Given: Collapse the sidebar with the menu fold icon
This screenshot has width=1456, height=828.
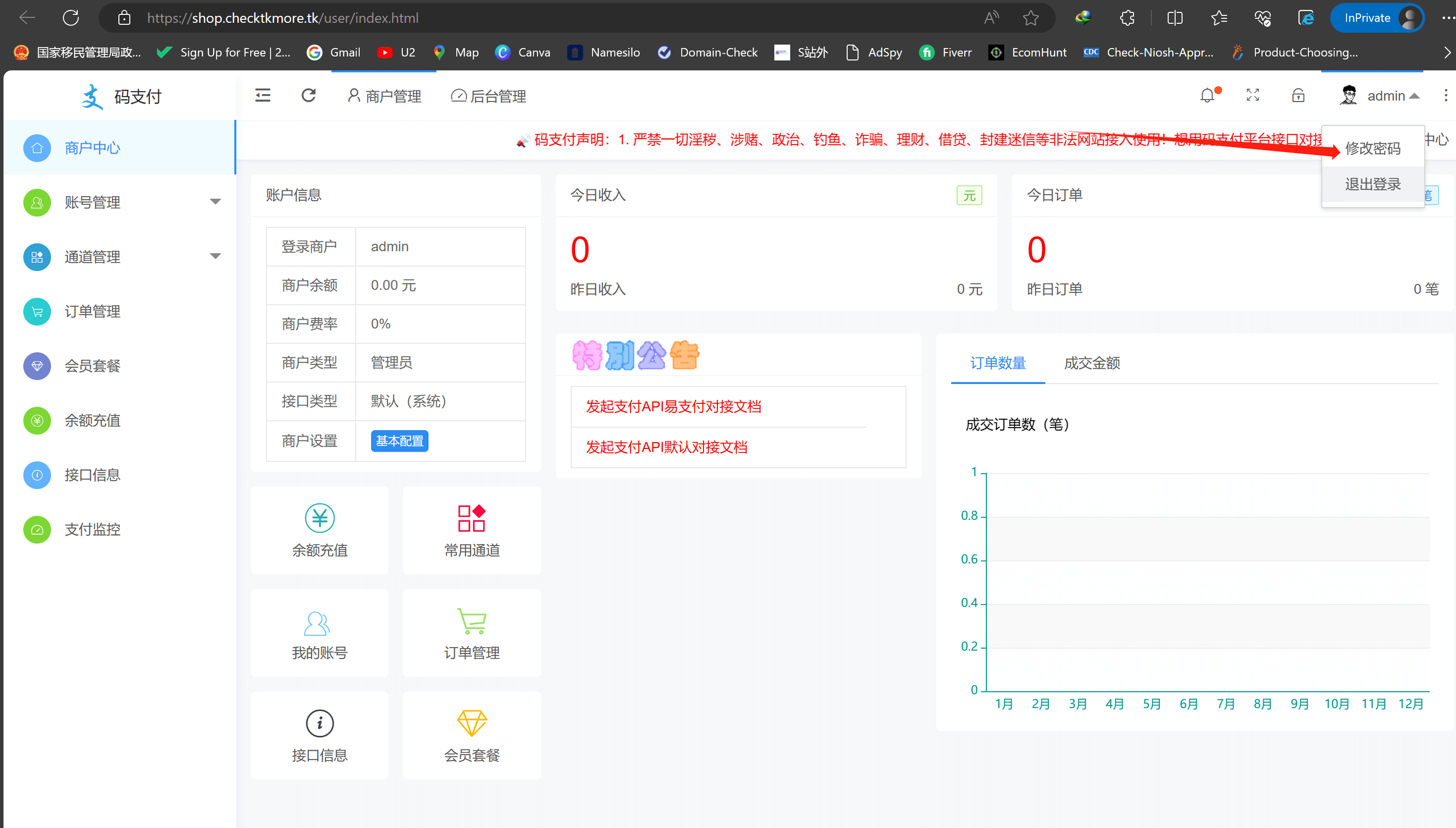Looking at the screenshot, I should [x=263, y=96].
